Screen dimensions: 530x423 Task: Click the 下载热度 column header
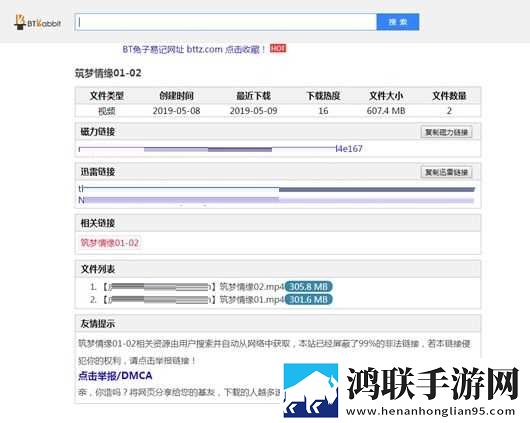coord(323,96)
